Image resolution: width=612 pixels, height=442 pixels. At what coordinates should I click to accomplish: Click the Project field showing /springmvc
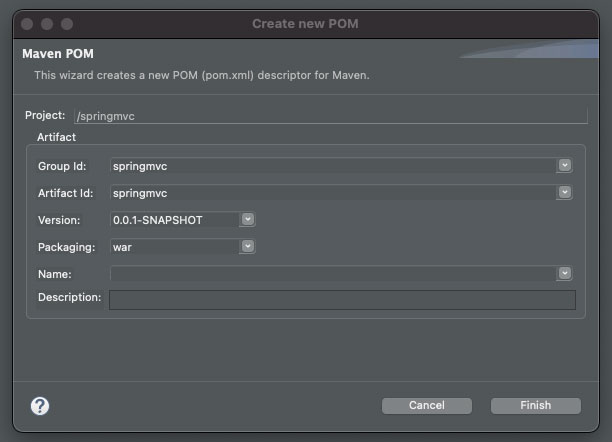point(331,116)
